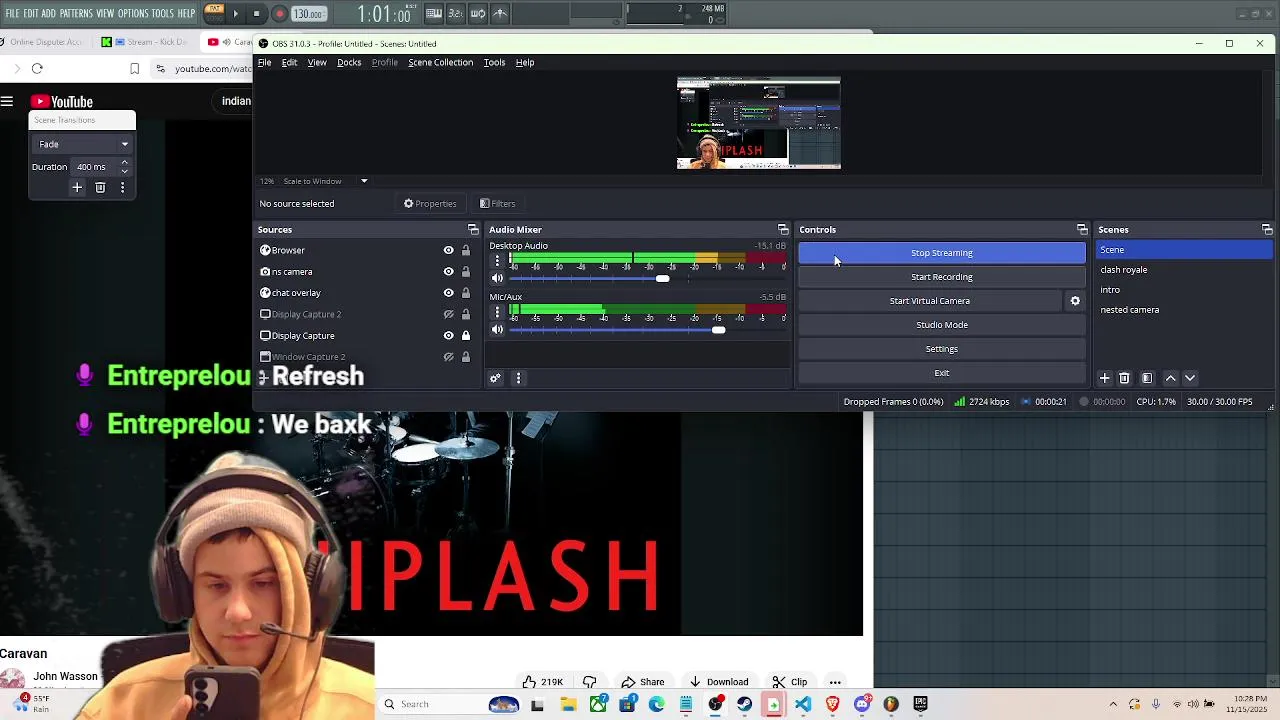1280x720 pixels.
Task: Start the Virtual Camera
Action: (x=930, y=301)
